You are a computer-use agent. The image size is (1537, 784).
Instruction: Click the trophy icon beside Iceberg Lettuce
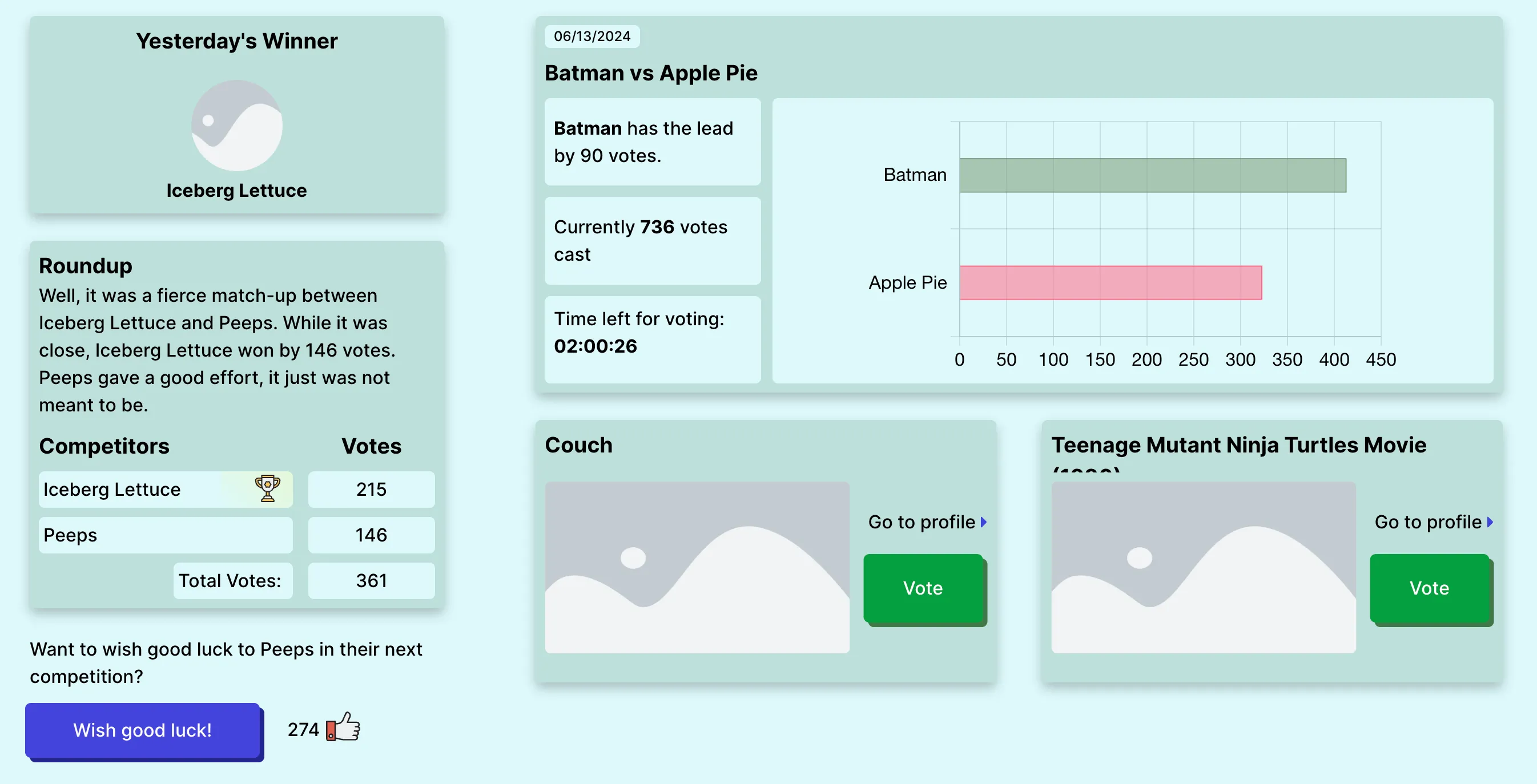pyautogui.click(x=267, y=488)
